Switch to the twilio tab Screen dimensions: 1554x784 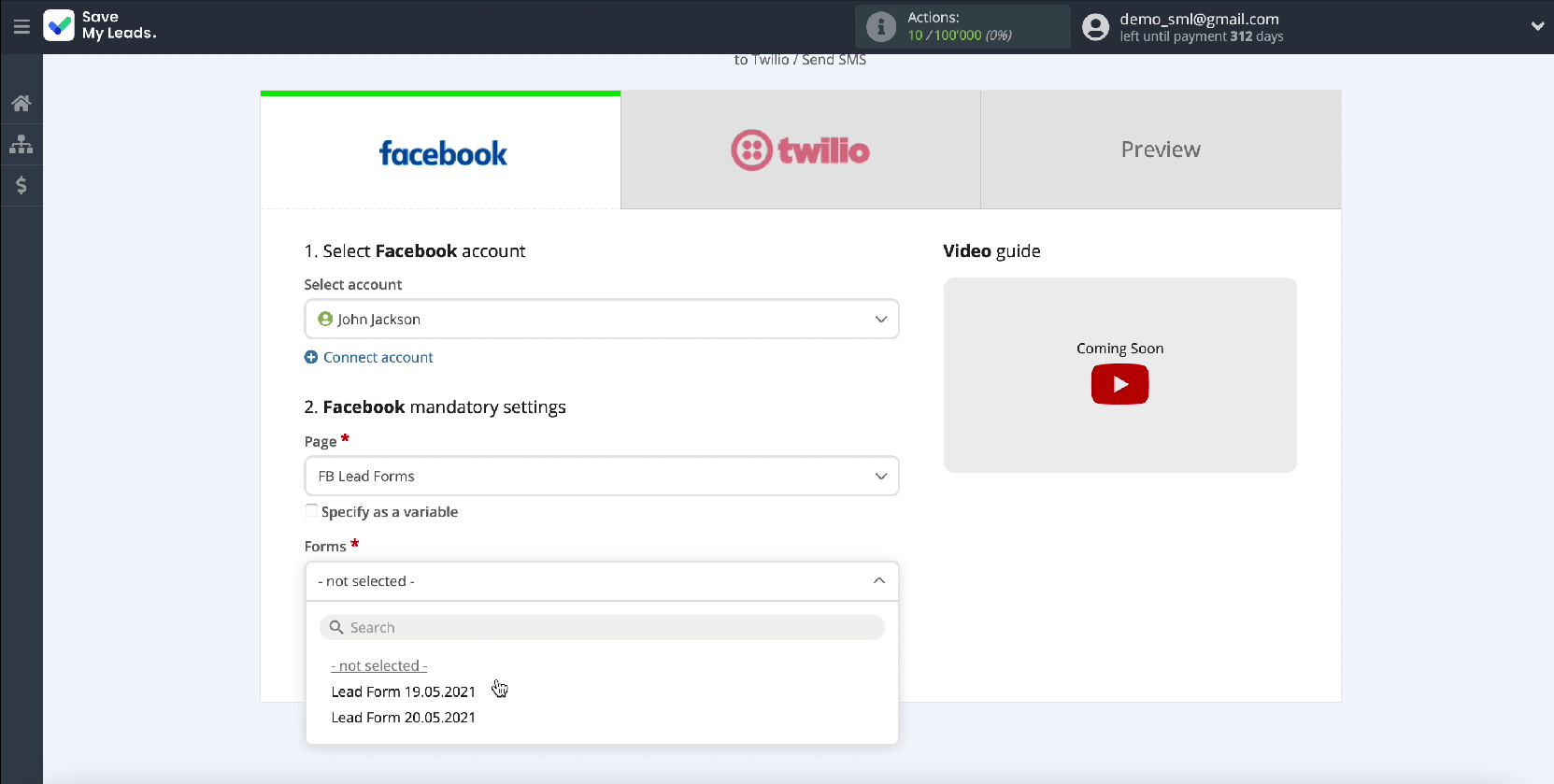pos(801,150)
